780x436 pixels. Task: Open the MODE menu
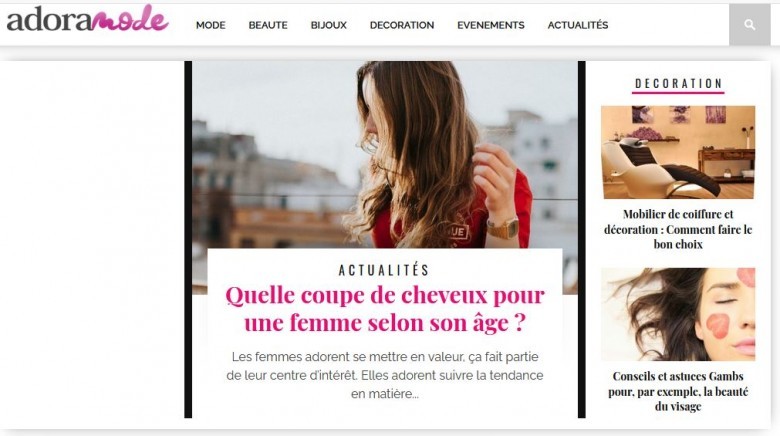(x=210, y=25)
